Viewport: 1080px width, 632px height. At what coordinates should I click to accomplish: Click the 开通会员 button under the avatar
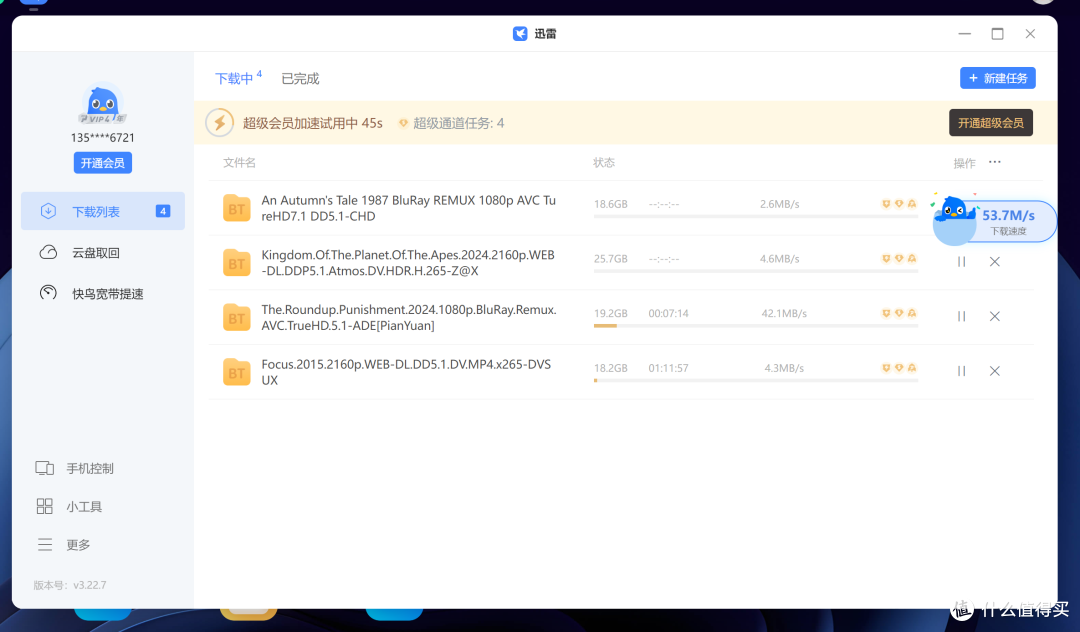[103, 163]
